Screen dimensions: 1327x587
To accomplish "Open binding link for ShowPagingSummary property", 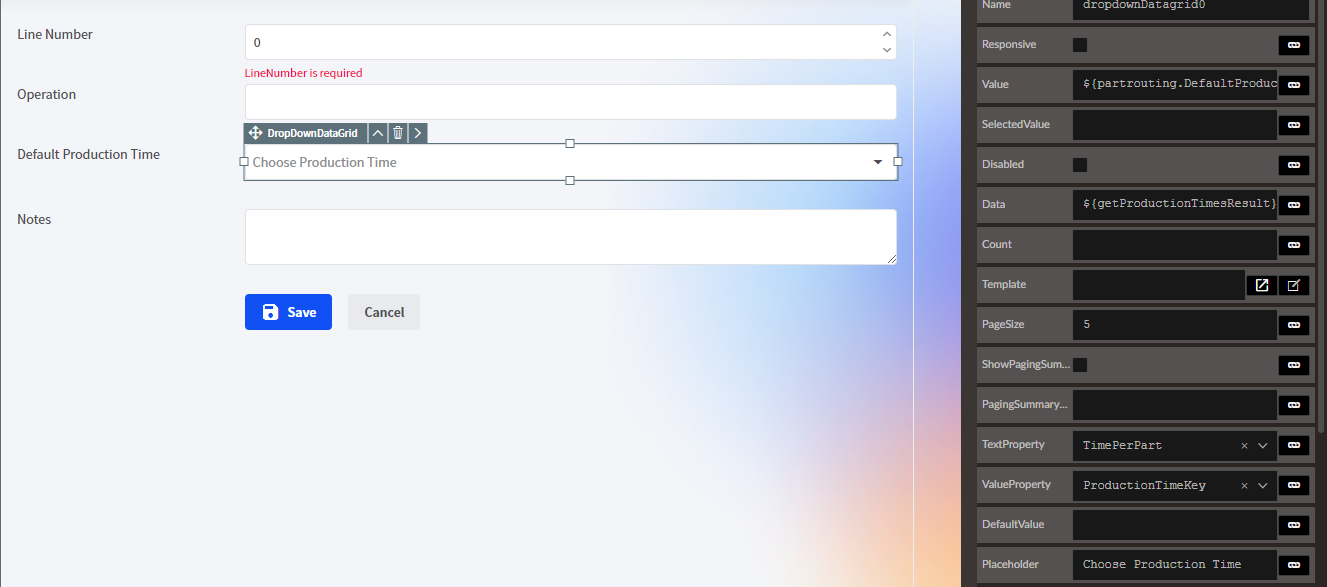I will 1293,365.
